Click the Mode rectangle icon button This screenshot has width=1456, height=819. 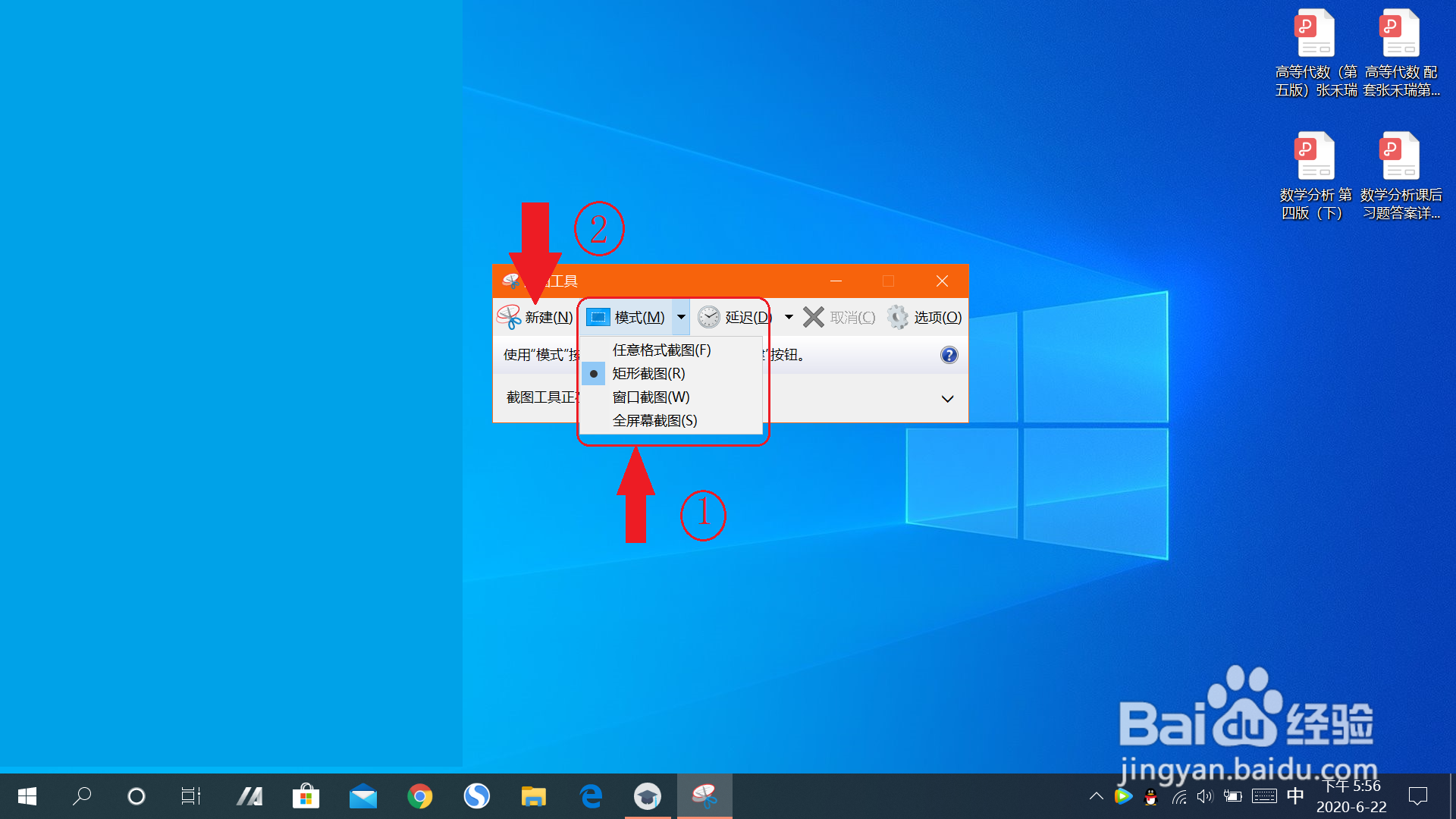pyautogui.click(x=598, y=317)
